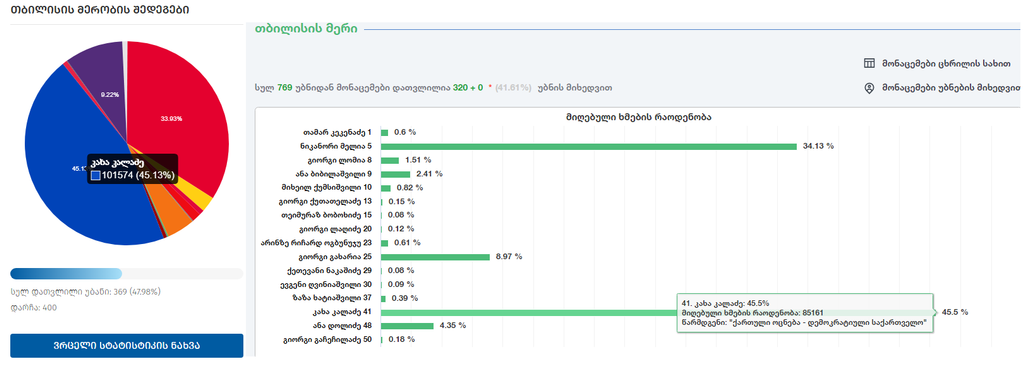
Task: Click the chart label ending in number 29
Action: tap(329, 270)
